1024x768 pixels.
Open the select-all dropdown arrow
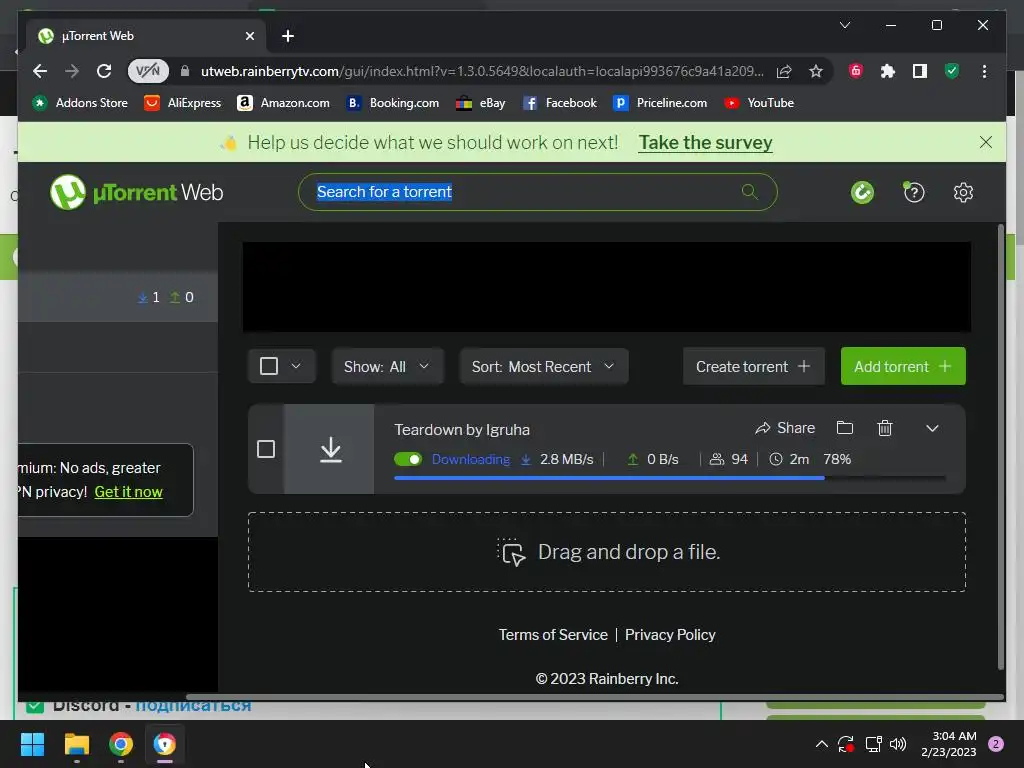296,366
